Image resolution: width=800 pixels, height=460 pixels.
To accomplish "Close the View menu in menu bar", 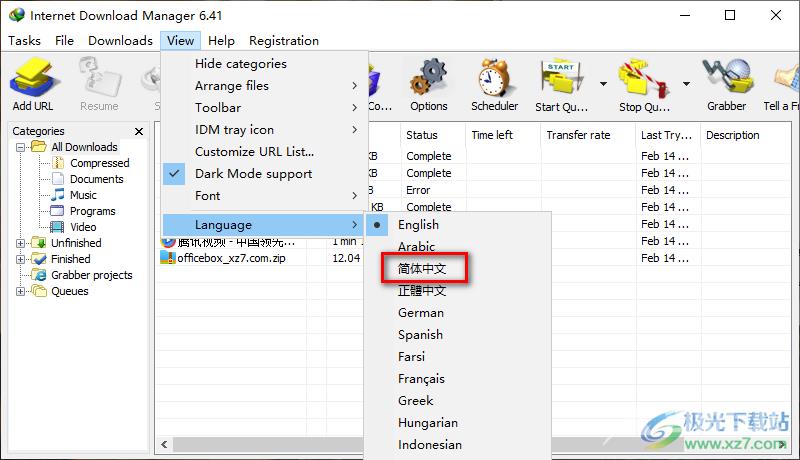I will pos(180,40).
